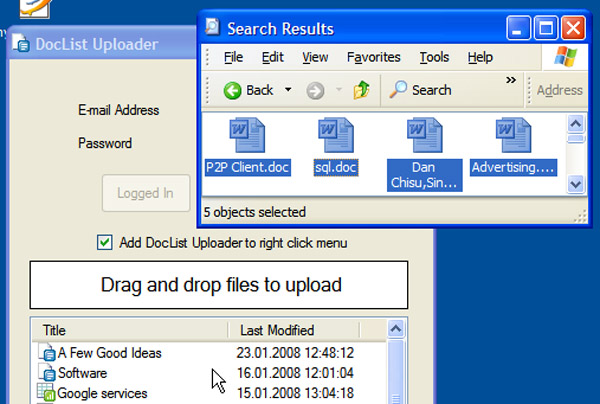Click the Address bar label in Search Results
600x404 pixels.
pos(559,90)
